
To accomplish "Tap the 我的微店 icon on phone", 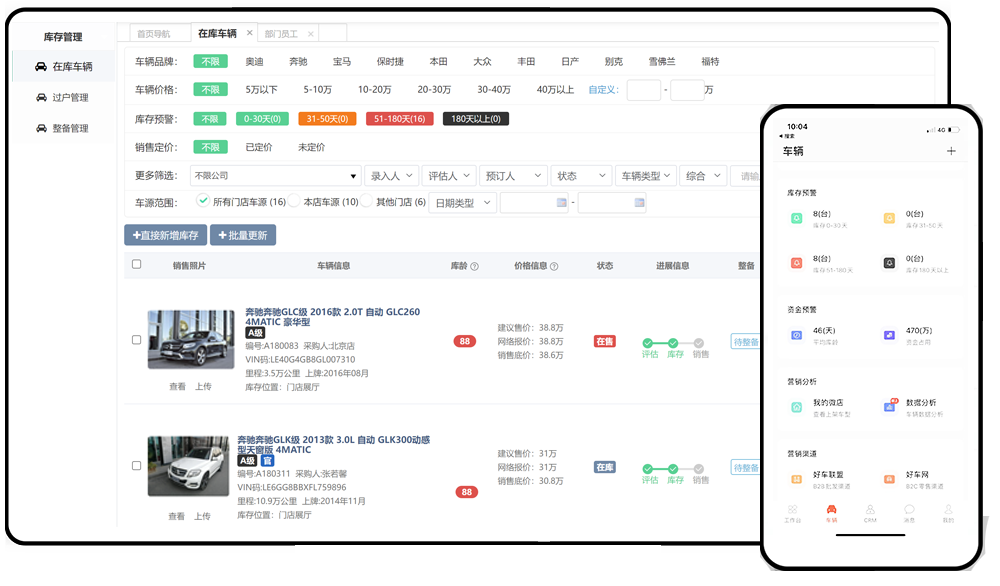I will click(797, 407).
